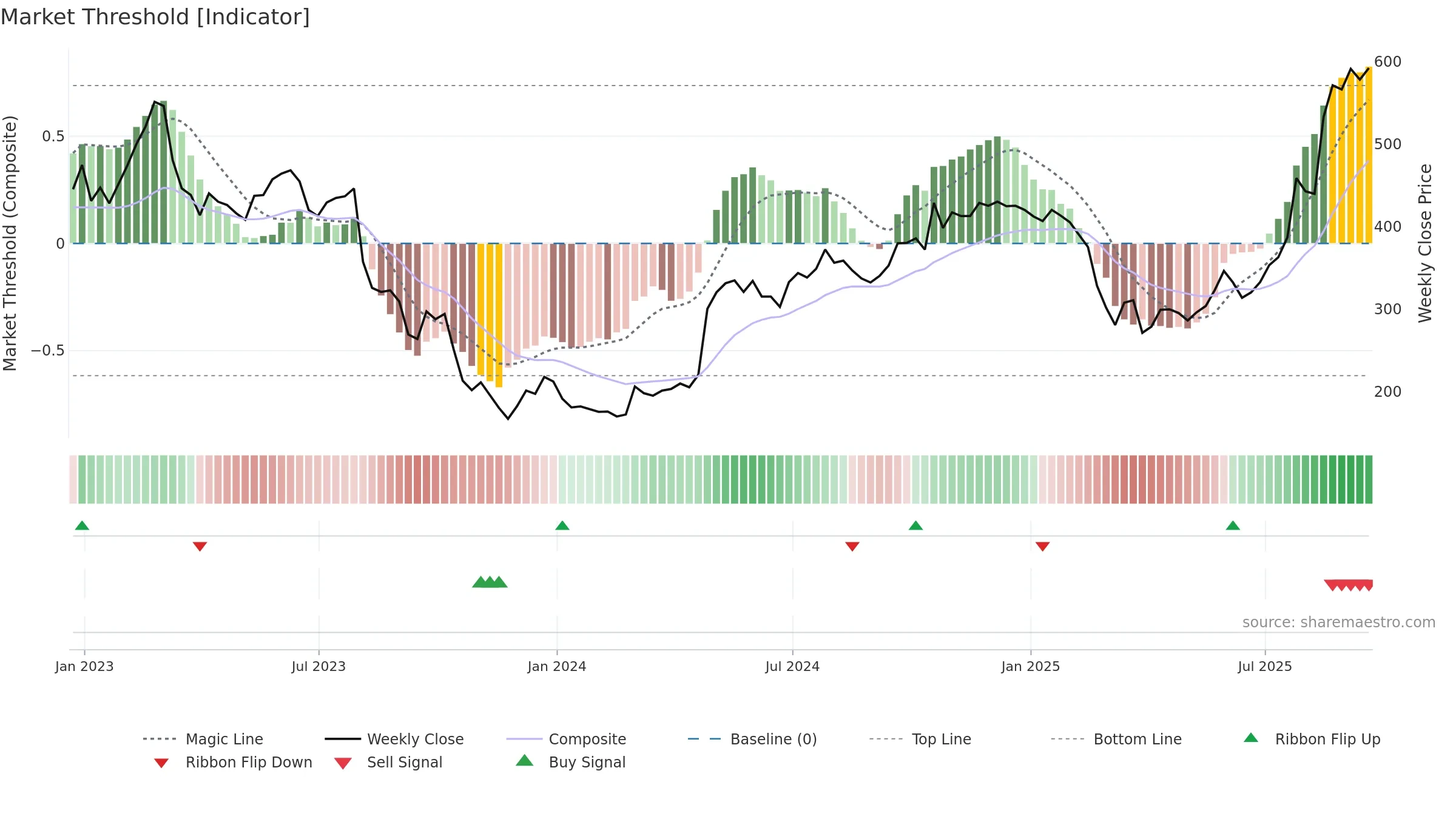Click the −0.5 left axis tick label
The height and width of the screenshot is (819, 1456).
click(x=47, y=351)
